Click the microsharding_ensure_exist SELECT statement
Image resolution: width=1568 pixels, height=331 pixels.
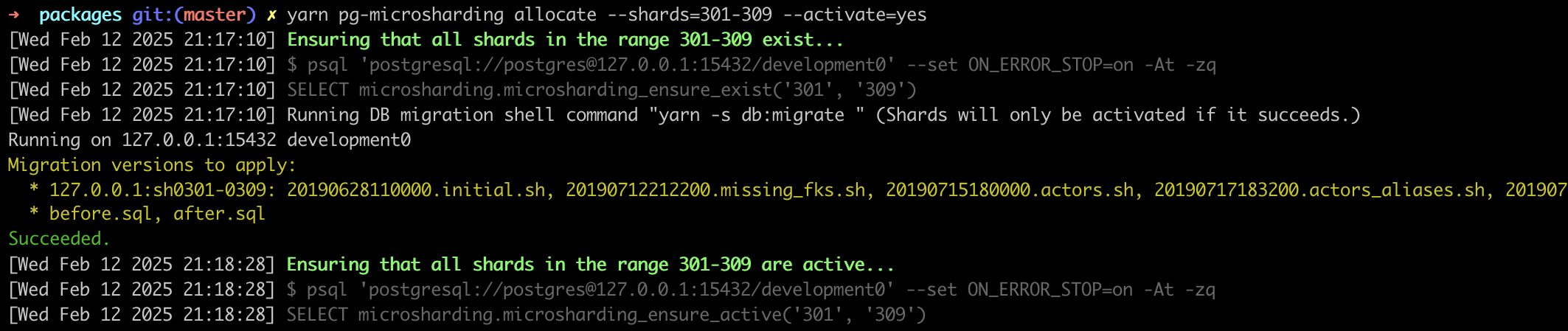coord(602,90)
